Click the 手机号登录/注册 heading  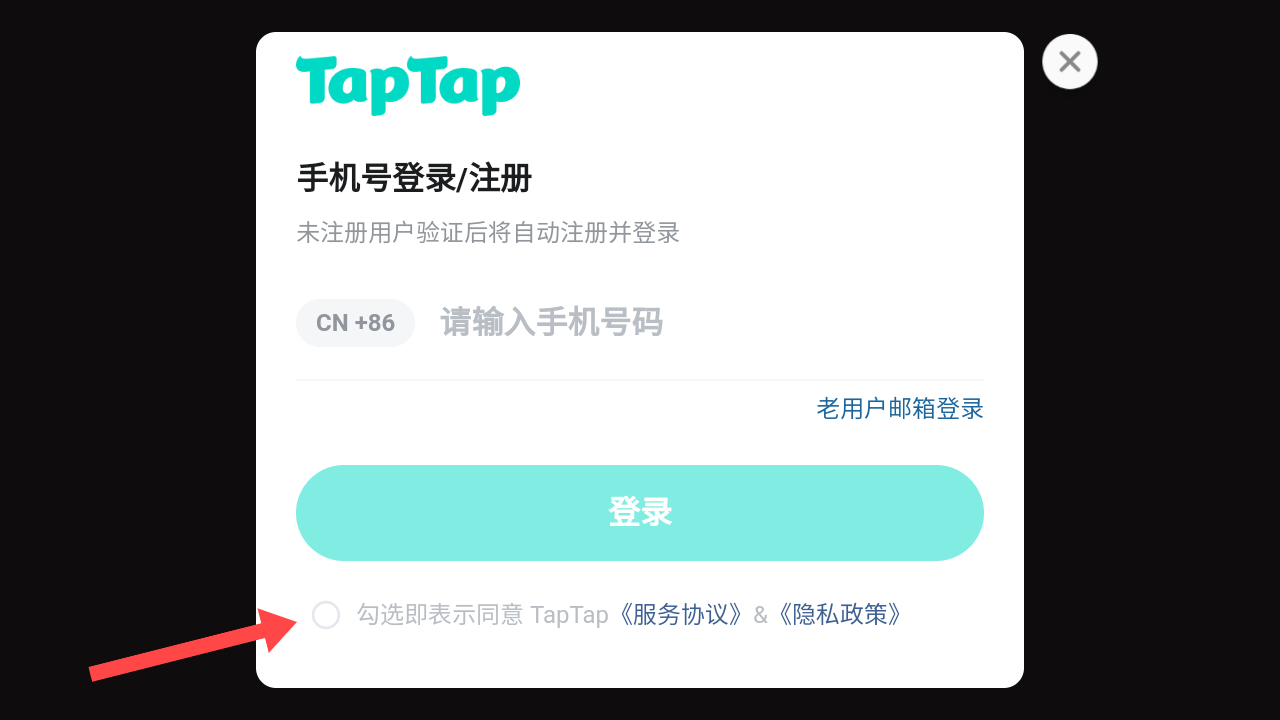point(415,180)
